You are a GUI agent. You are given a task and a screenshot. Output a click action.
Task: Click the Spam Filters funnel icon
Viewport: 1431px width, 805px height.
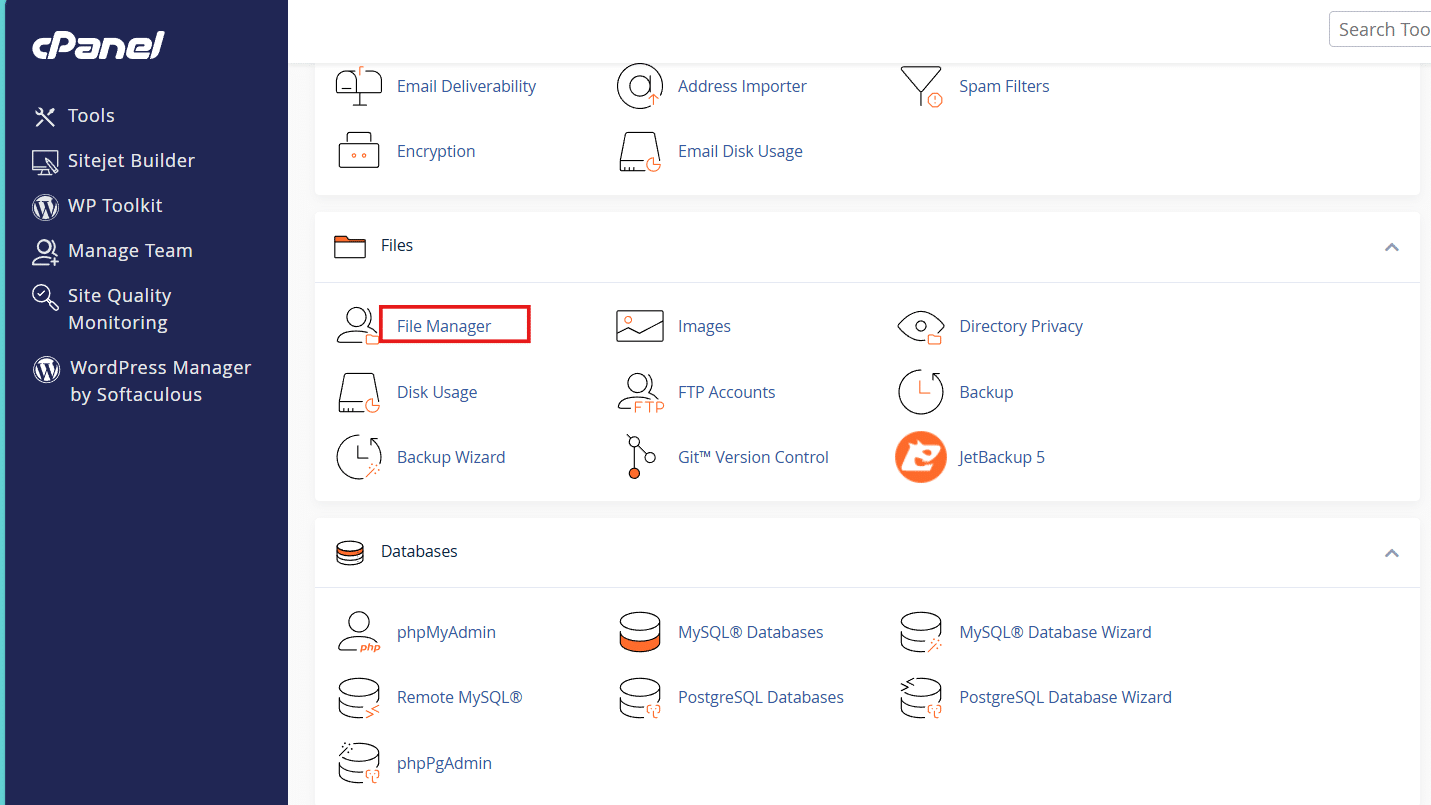pos(921,87)
